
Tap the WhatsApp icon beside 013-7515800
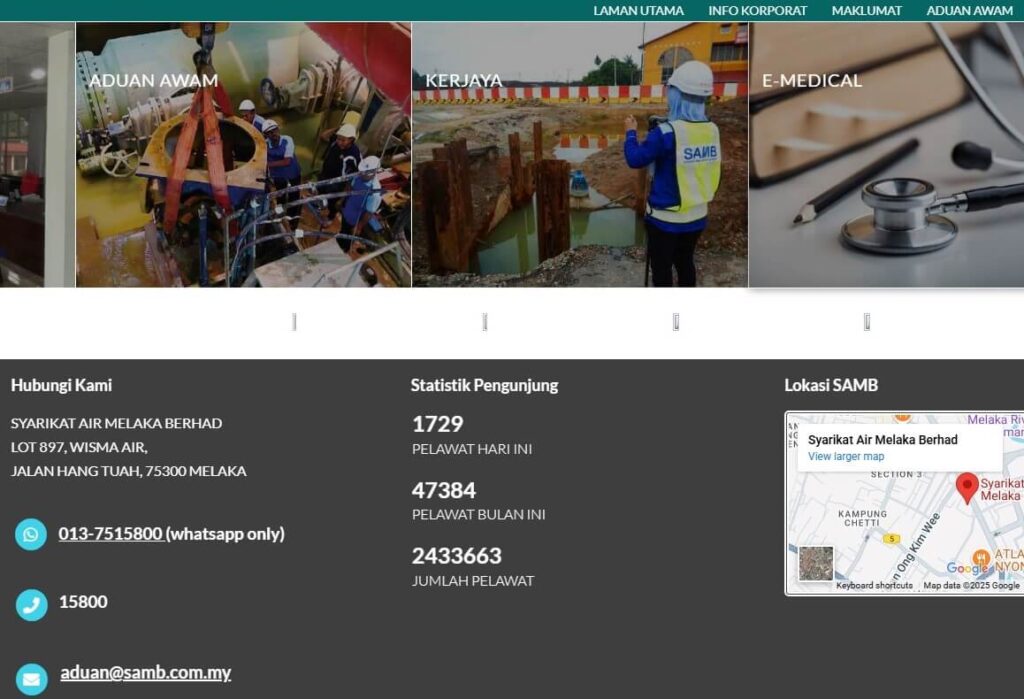(31, 534)
